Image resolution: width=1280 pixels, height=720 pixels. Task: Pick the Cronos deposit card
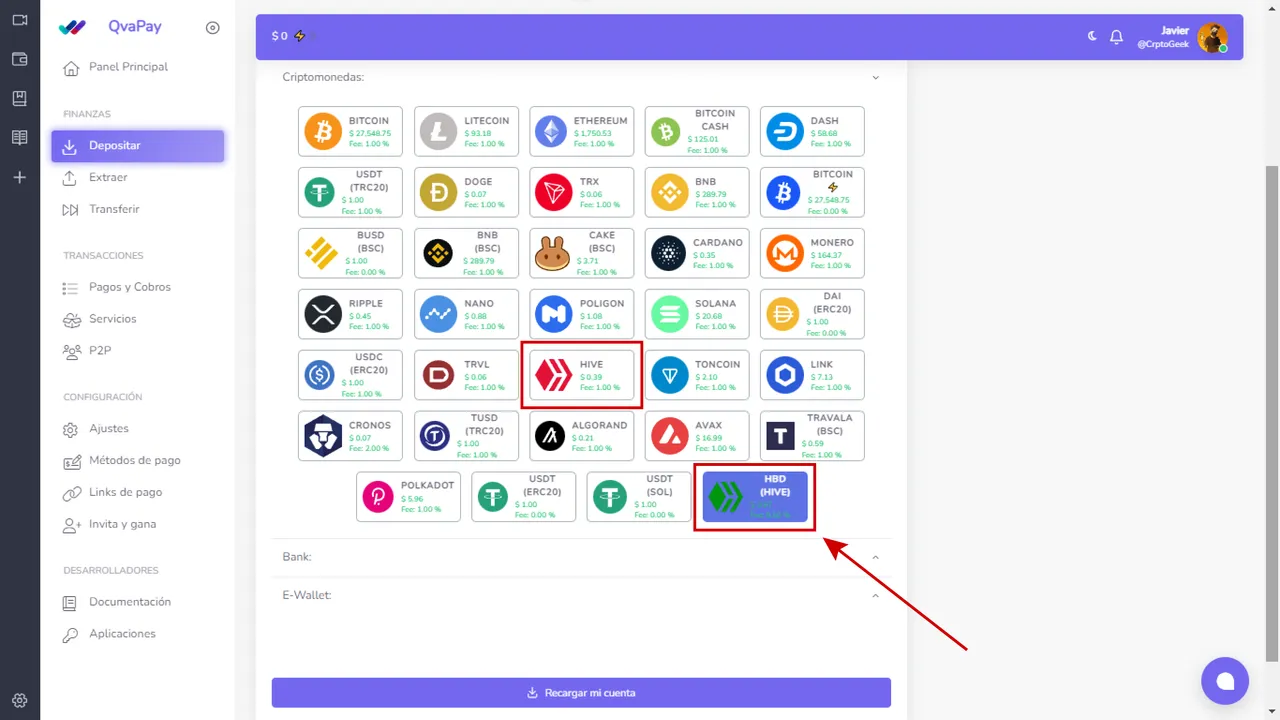pos(350,436)
